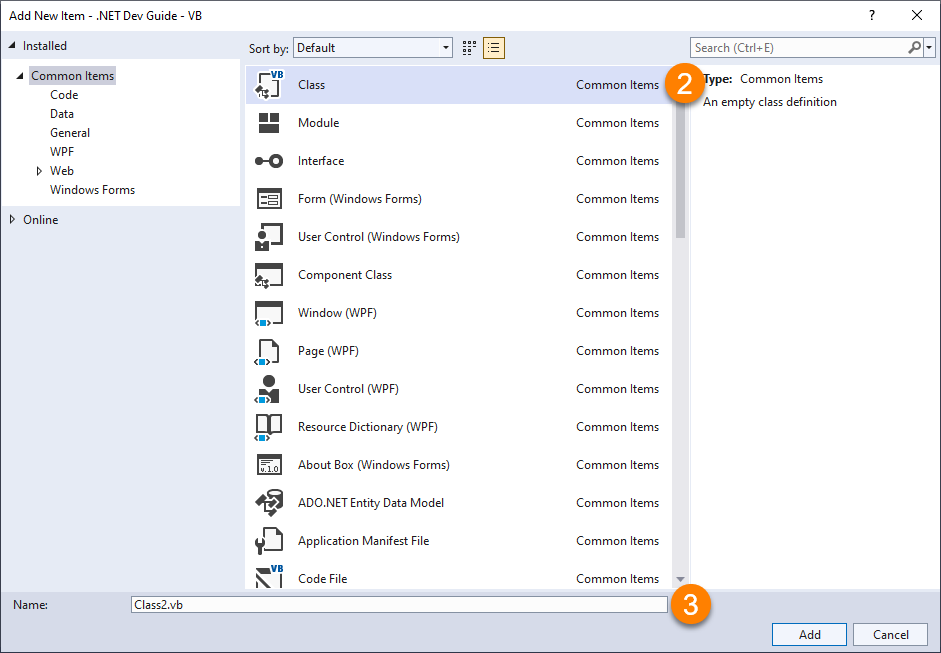Image resolution: width=941 pixels, height=653 pixels.
Task: Expand the Online section
Action: [x=12, y=220]
